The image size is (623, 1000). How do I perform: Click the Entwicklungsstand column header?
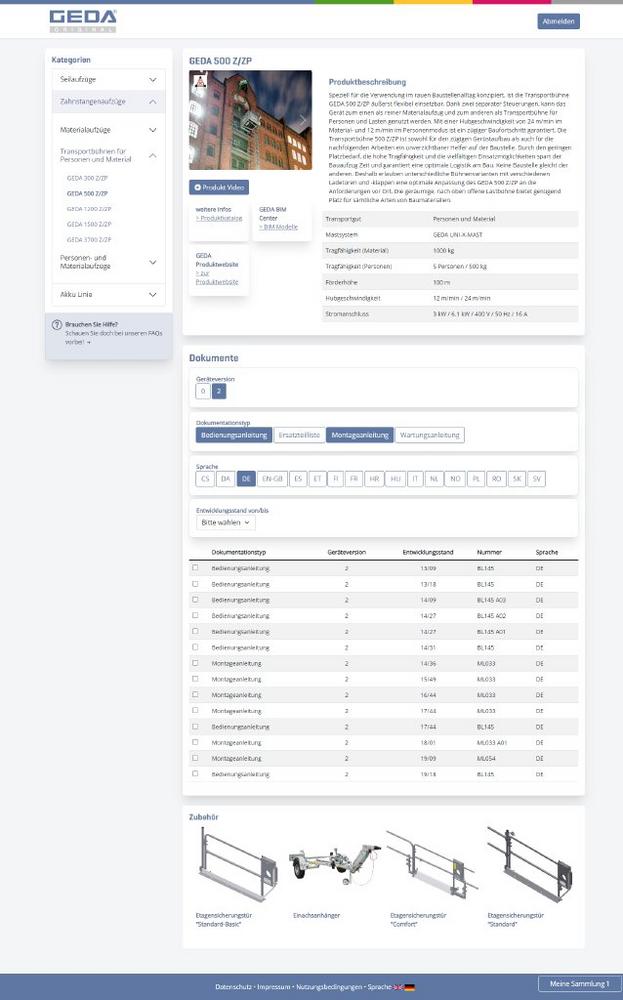428,552
